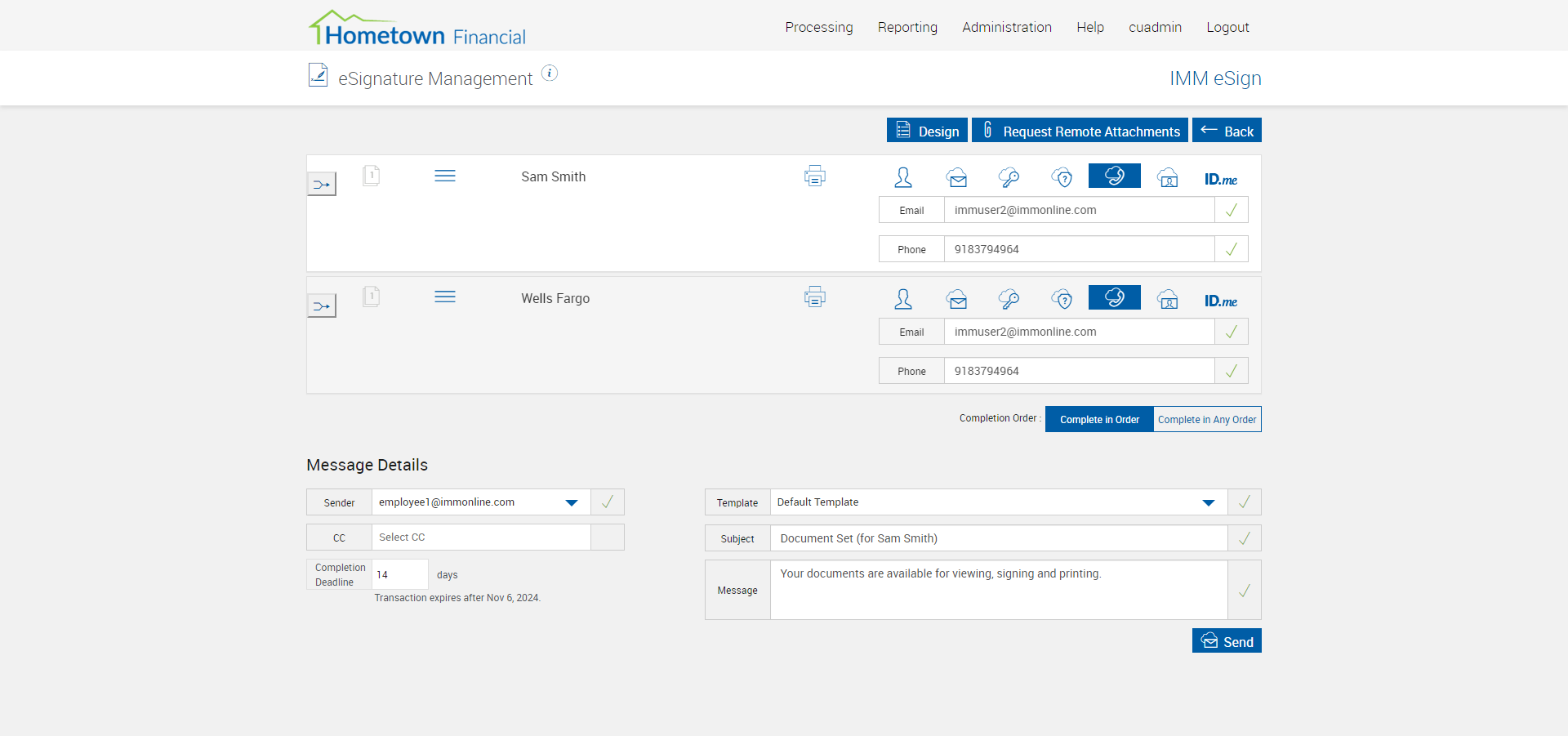Screen dimensions: 1568x736
Task: Open the Select CC field
Action: [481, 538]
